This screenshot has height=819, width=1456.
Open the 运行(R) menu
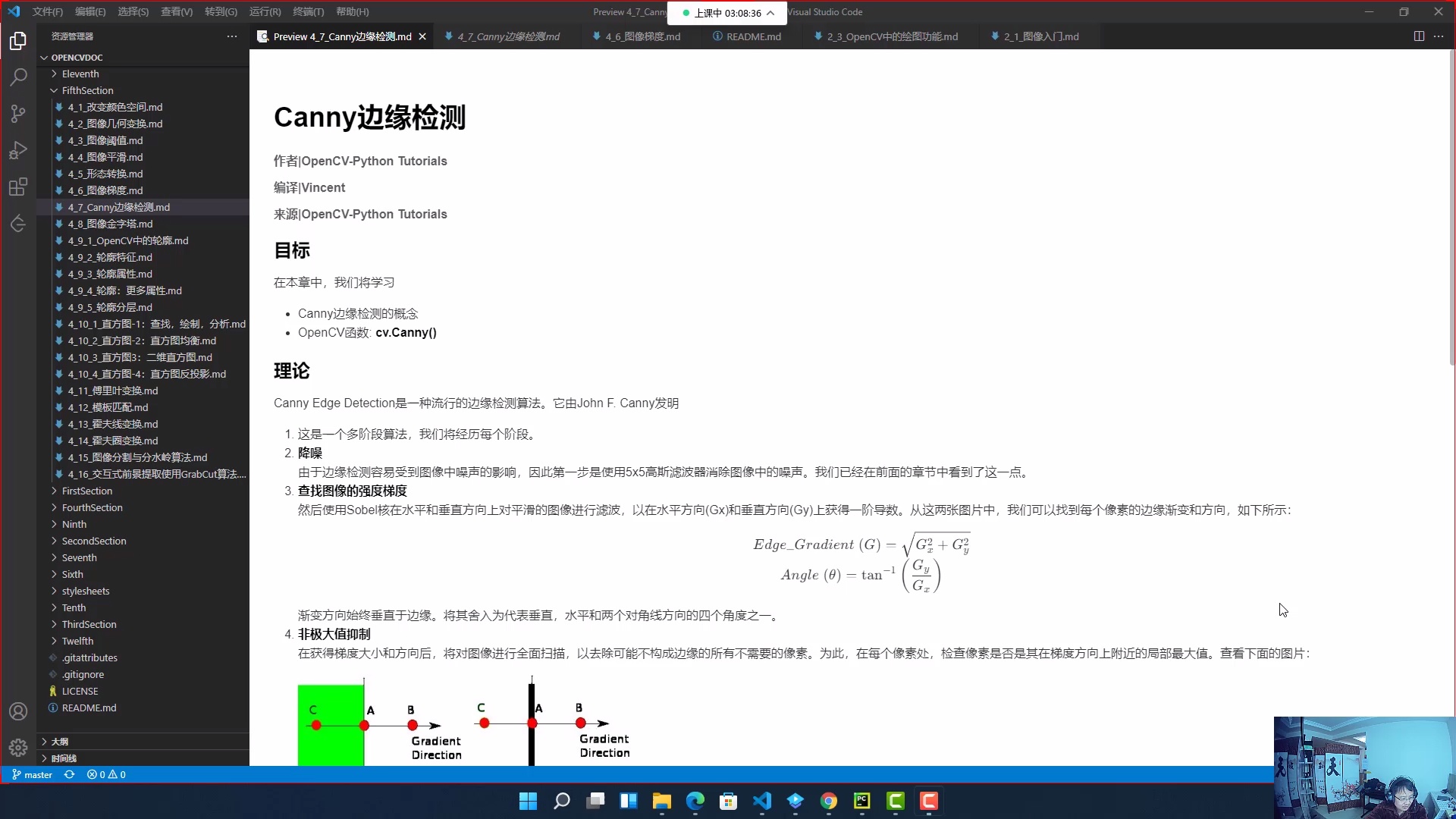coord(264,11)
